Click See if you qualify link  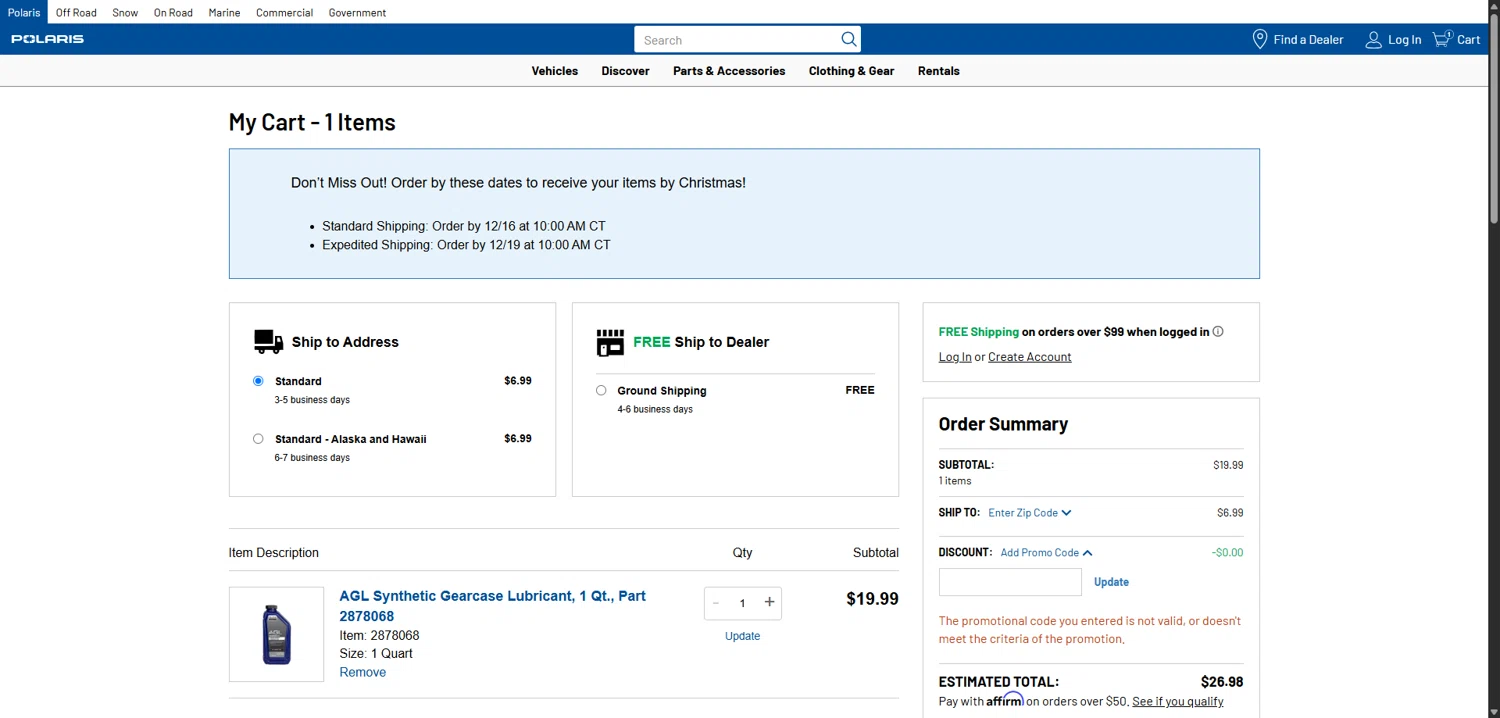tap(1177, 702)
